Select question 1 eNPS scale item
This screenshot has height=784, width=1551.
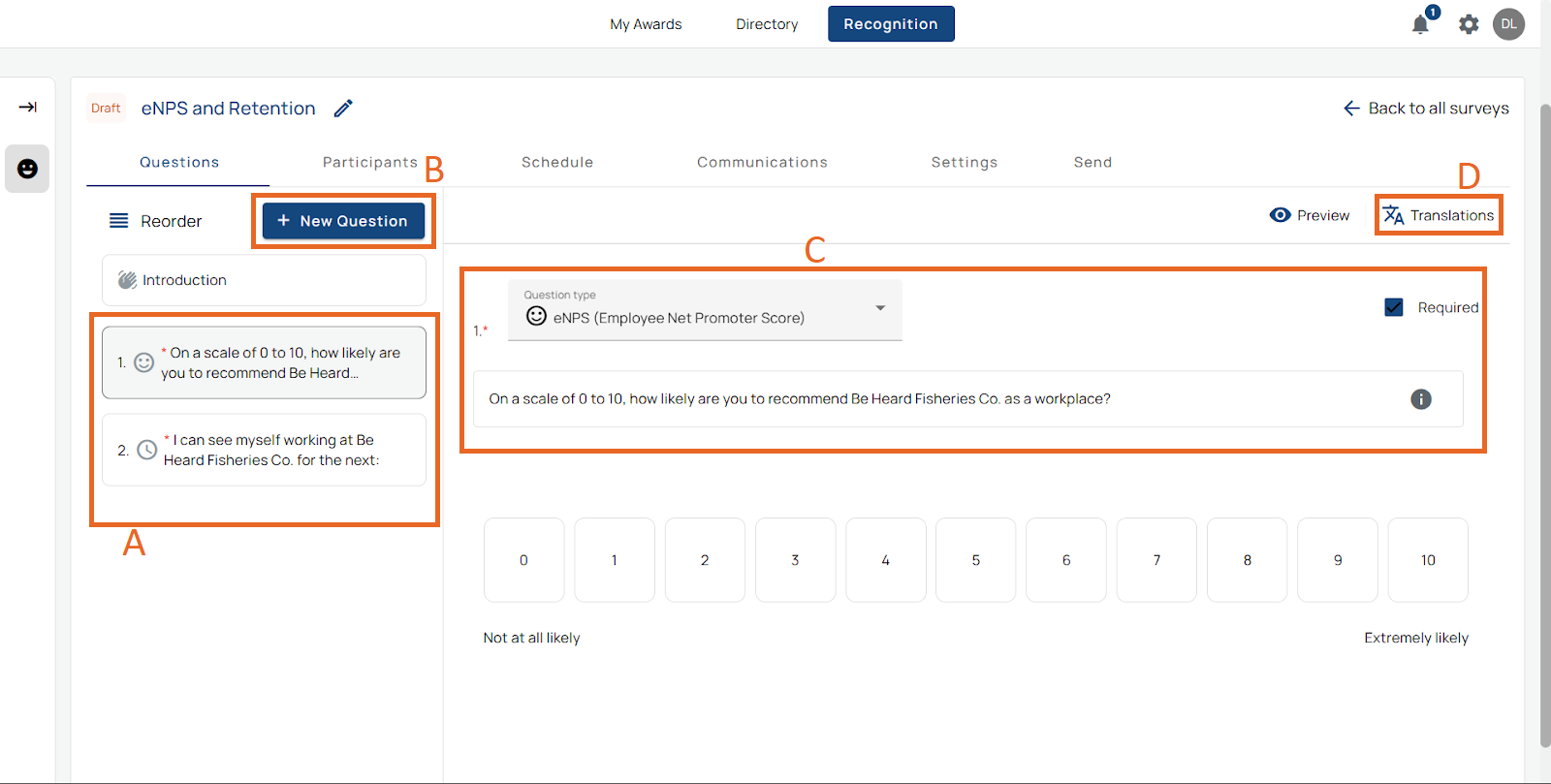pos(264,362)
